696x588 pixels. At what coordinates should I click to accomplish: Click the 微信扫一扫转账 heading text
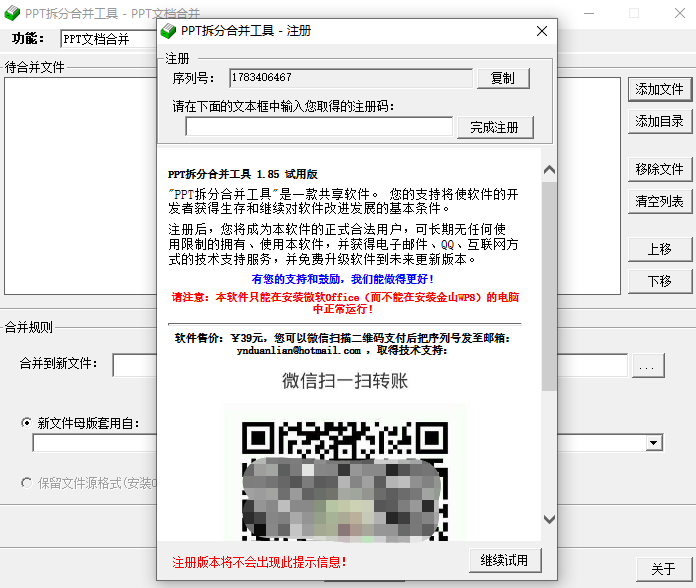click(x=345, y=381)
